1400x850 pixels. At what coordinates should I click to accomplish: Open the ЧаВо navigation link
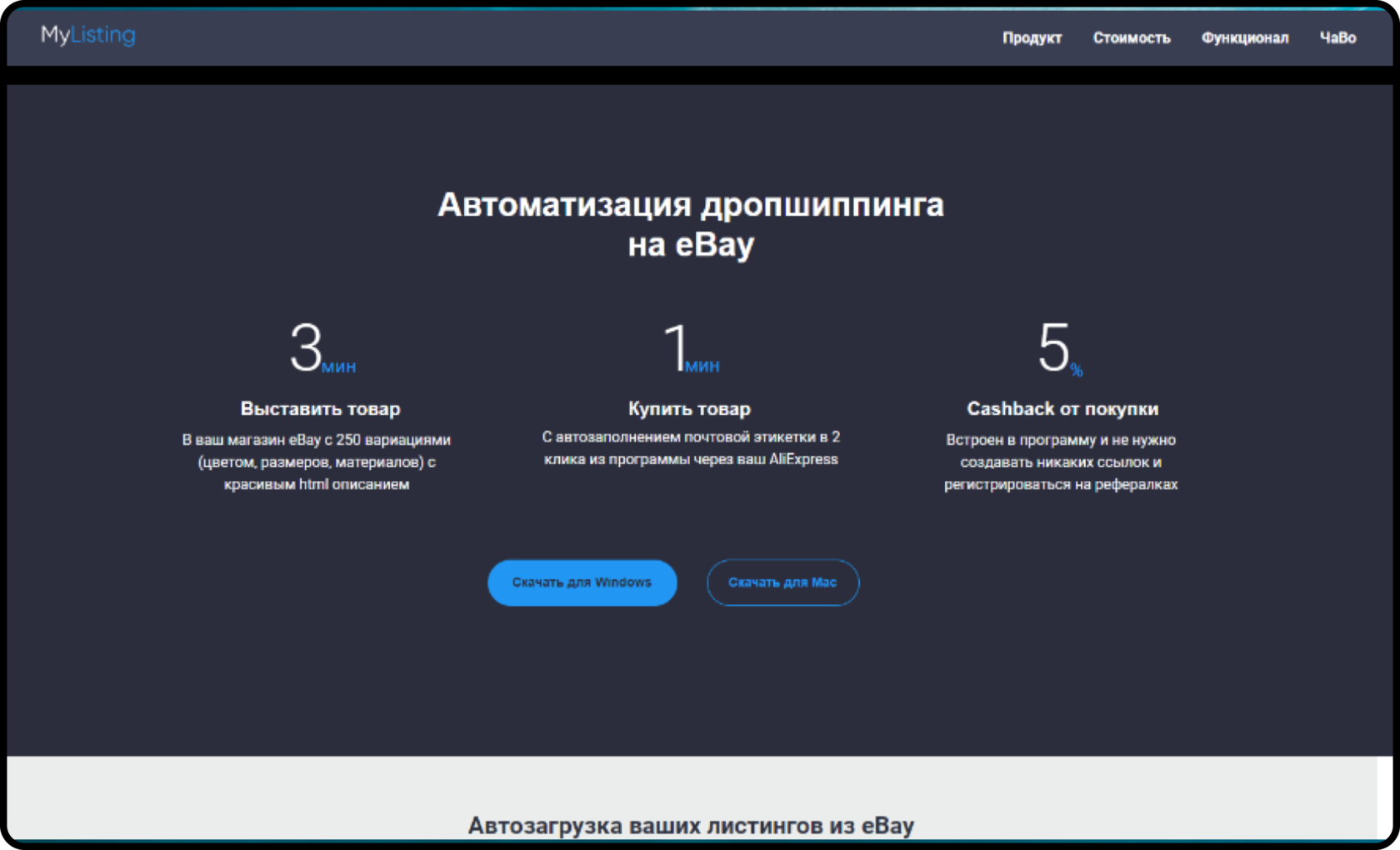1337,37
